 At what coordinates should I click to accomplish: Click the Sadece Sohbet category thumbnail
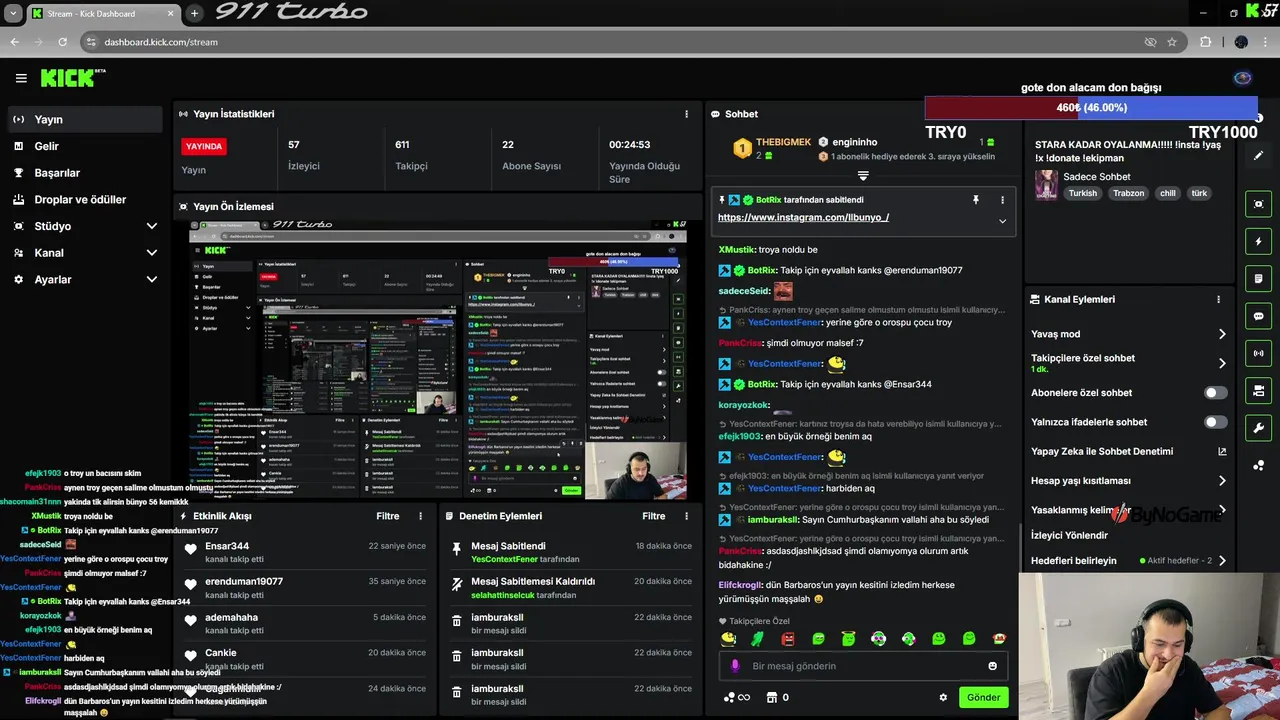(x=1046, y=184)
